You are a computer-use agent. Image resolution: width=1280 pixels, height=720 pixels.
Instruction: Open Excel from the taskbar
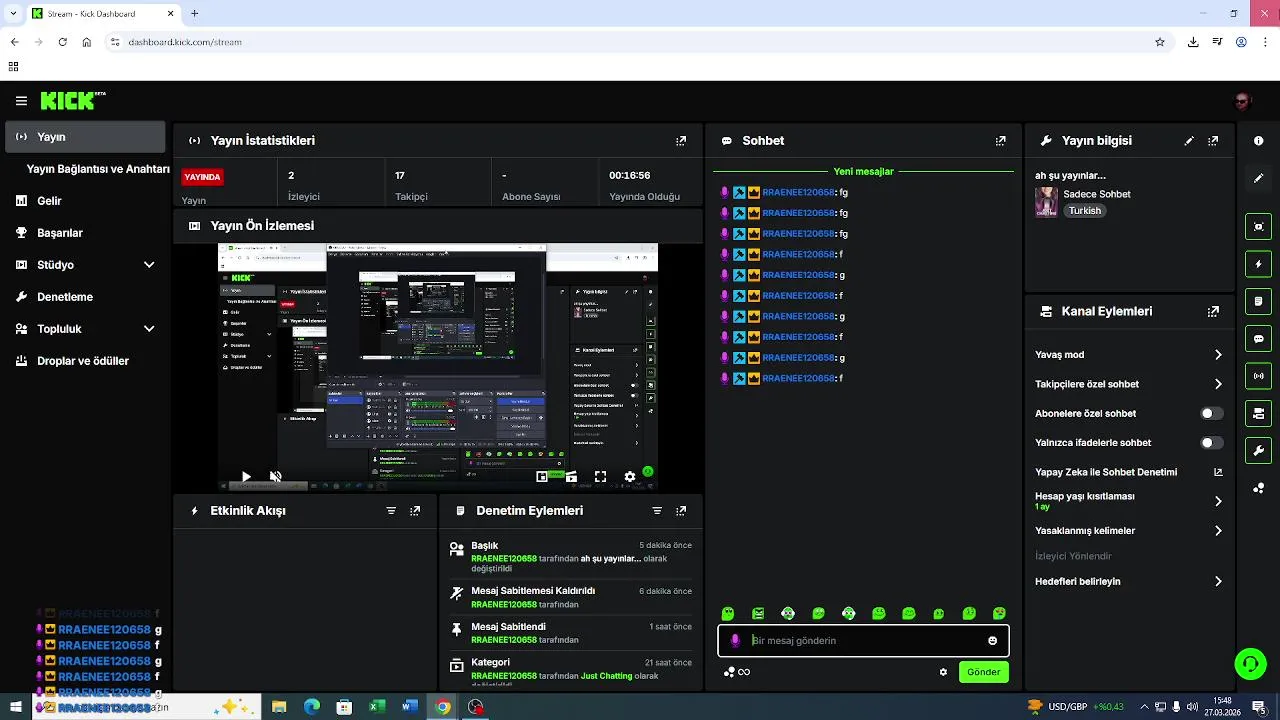point(377,707)
